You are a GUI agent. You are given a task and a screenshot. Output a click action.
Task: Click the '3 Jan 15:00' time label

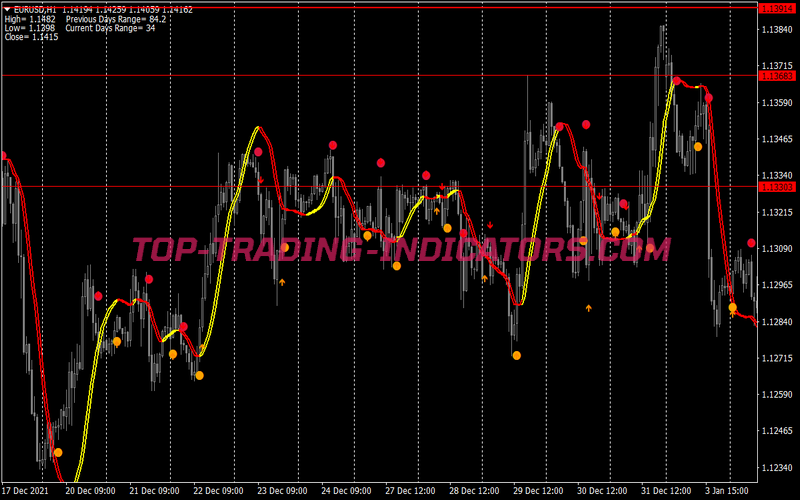tap(728, 491)
